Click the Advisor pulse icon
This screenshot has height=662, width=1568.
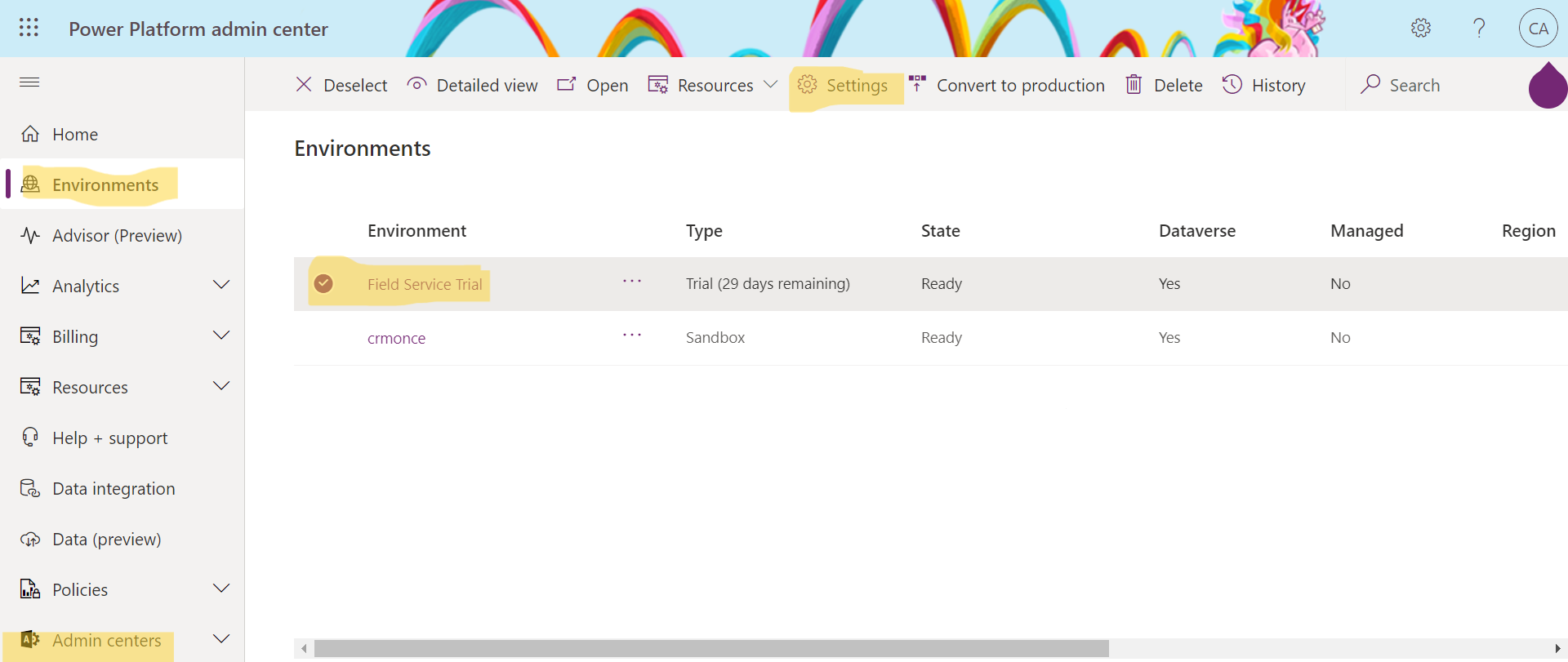pyautogui.click(x=30, y=235)
